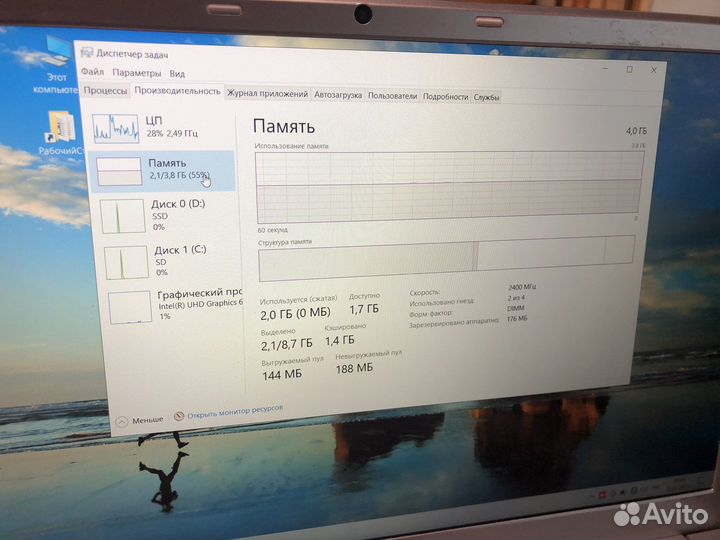Open the Файл menu
720x540 pixels.
92,73
